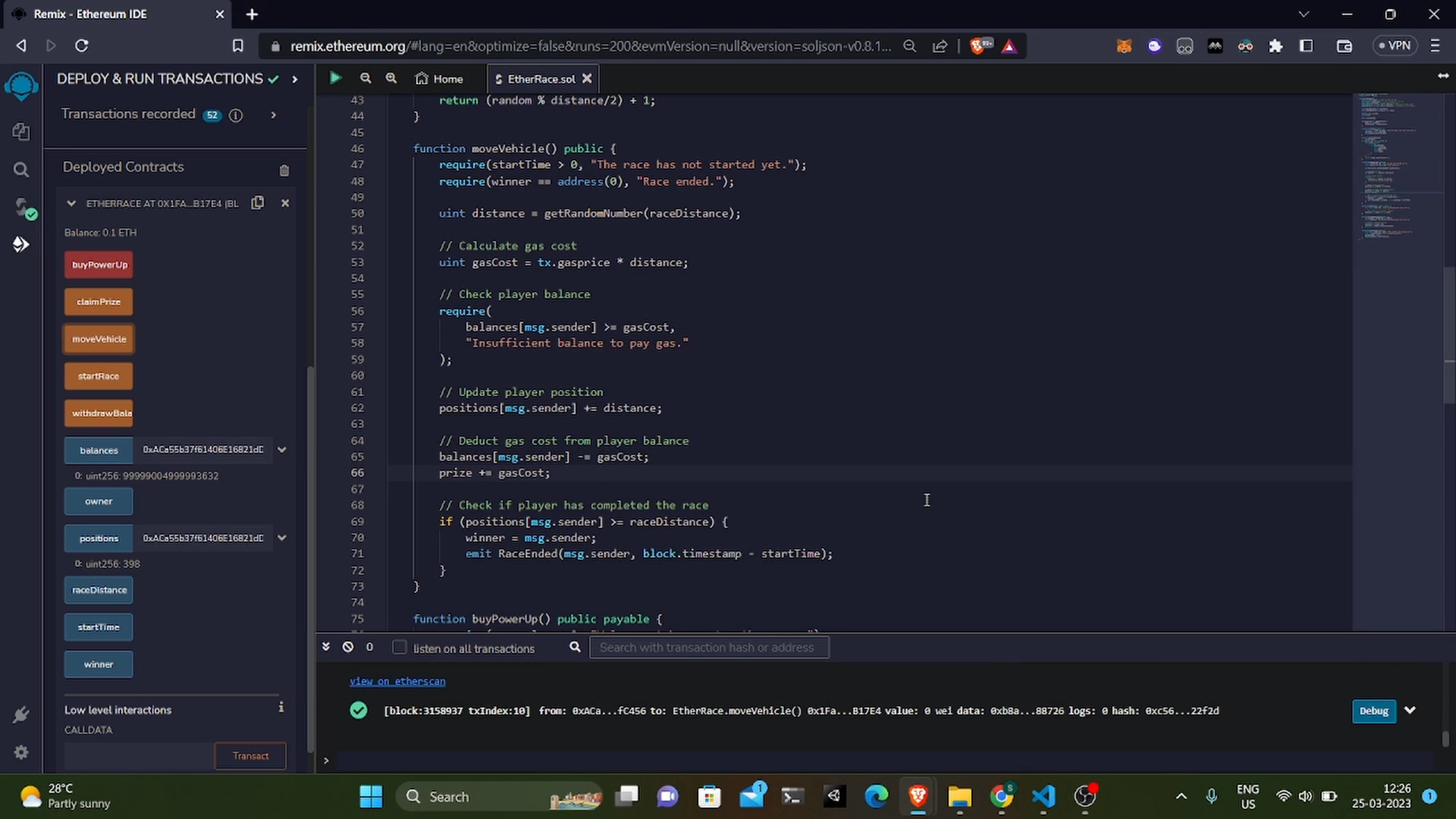Open MetaMask fox extension

pos(1124,46)
